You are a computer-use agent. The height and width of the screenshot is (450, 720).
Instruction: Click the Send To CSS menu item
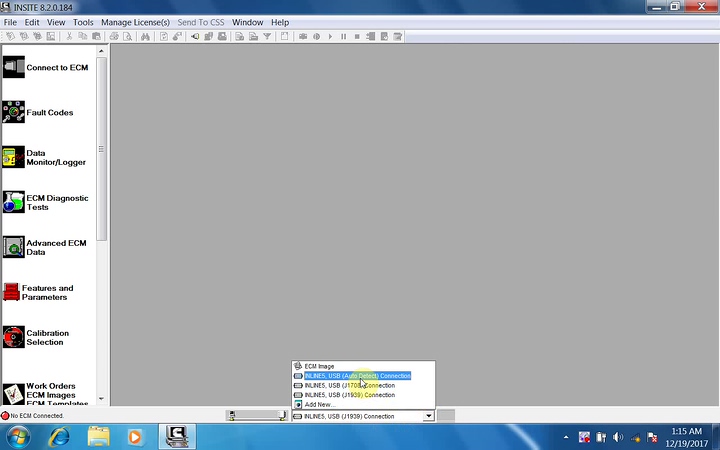(201, 22)
